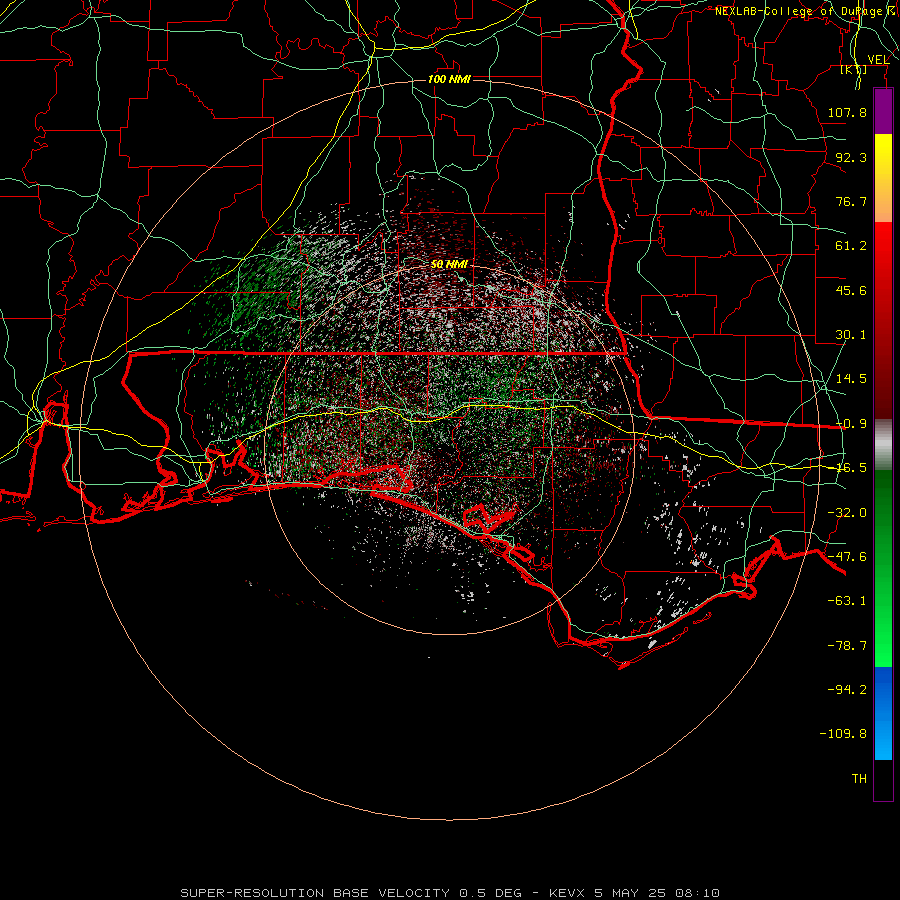This screenshot has width=900, height=900.
Task: Click the -109.8 velocity scale value
Action: click(843, 734)
